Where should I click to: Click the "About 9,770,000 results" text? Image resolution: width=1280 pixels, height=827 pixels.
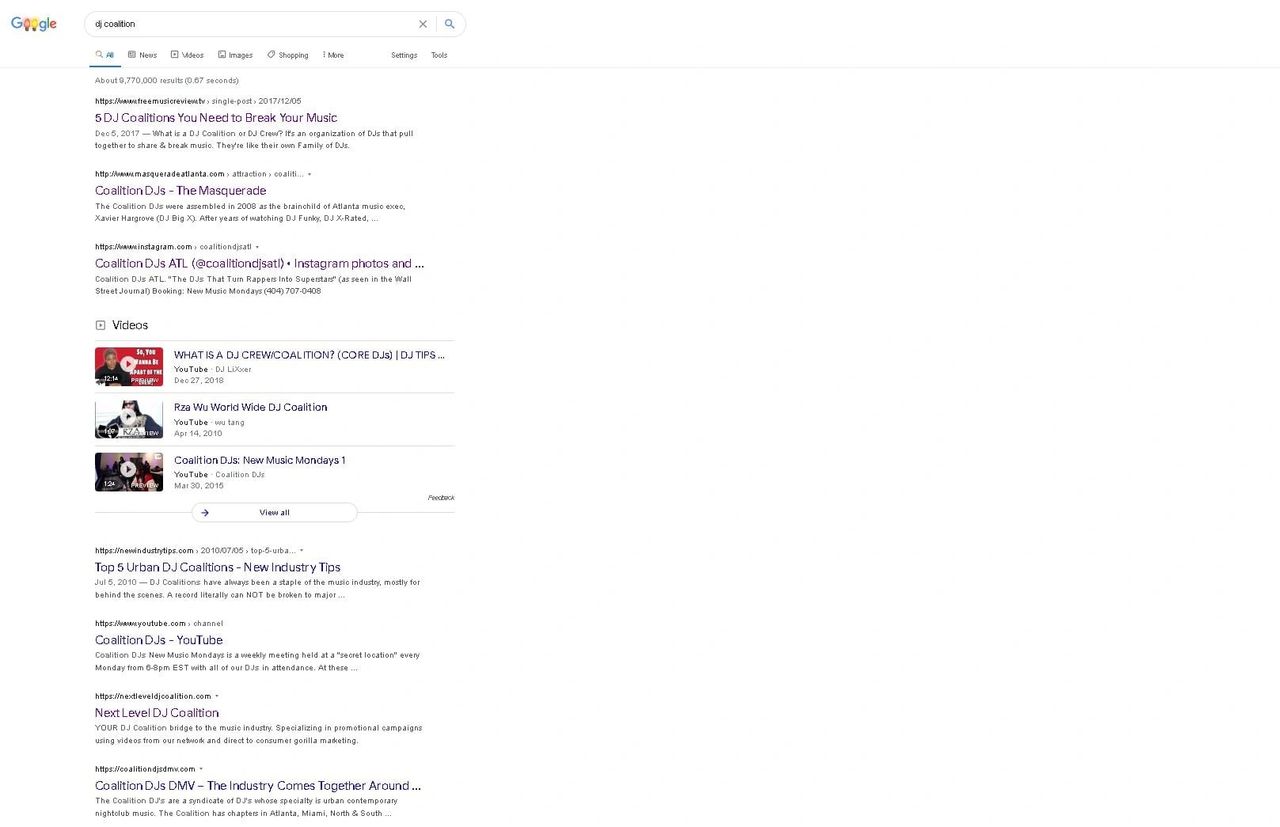(x=167, y=80)
